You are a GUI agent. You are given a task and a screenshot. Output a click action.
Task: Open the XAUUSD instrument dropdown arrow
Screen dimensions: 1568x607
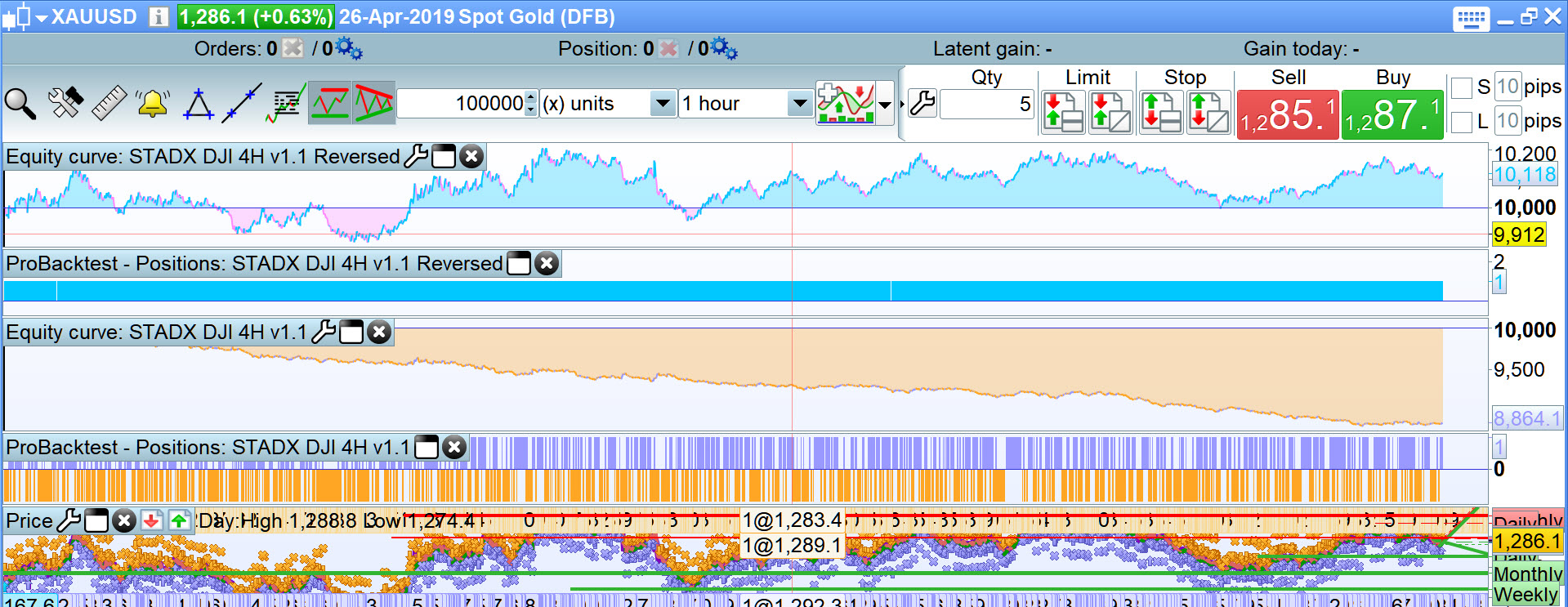pyautogui.click(x=41, y=17)
